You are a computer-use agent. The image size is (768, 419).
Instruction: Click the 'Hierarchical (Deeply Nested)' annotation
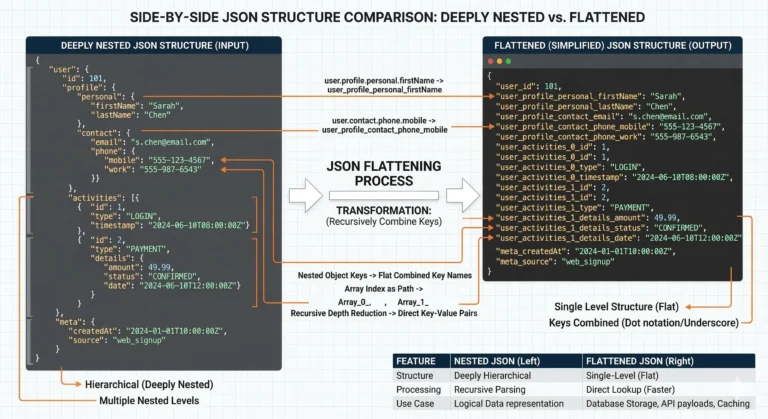click(x=149, y=385)
